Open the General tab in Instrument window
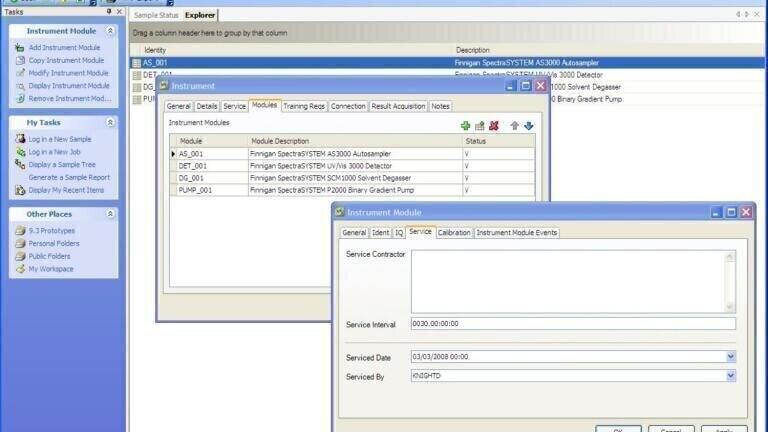 click(x=178, y=106)
